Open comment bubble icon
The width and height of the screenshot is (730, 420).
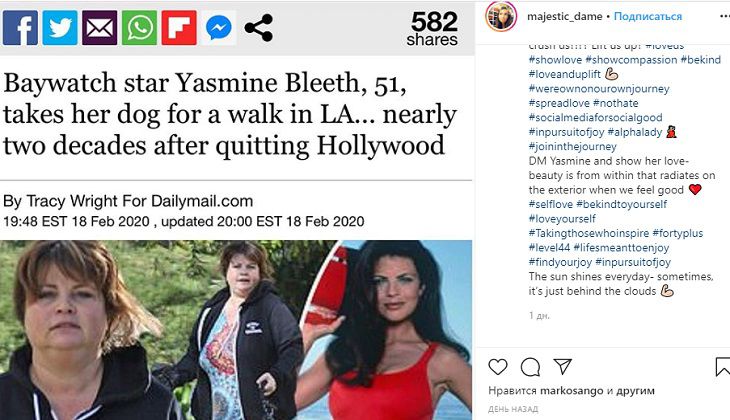pyautogui.click(x=530, y=367)
